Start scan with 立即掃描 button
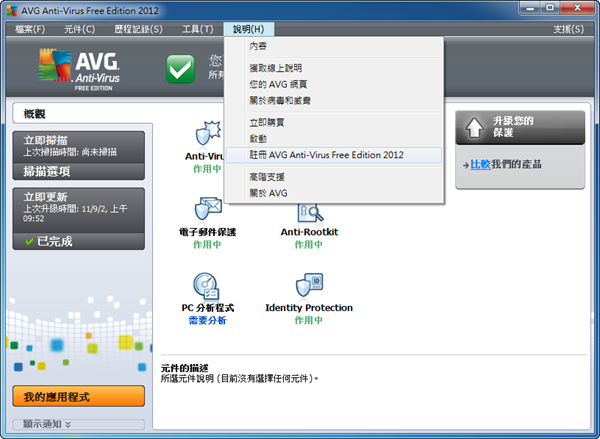600x439 pixels. pos(79,147)
